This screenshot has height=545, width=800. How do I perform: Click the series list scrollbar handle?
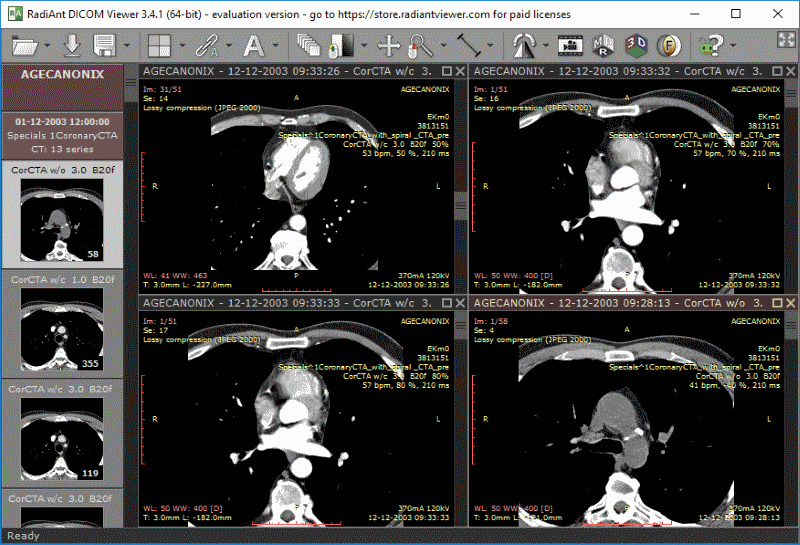tap(131, 84)
